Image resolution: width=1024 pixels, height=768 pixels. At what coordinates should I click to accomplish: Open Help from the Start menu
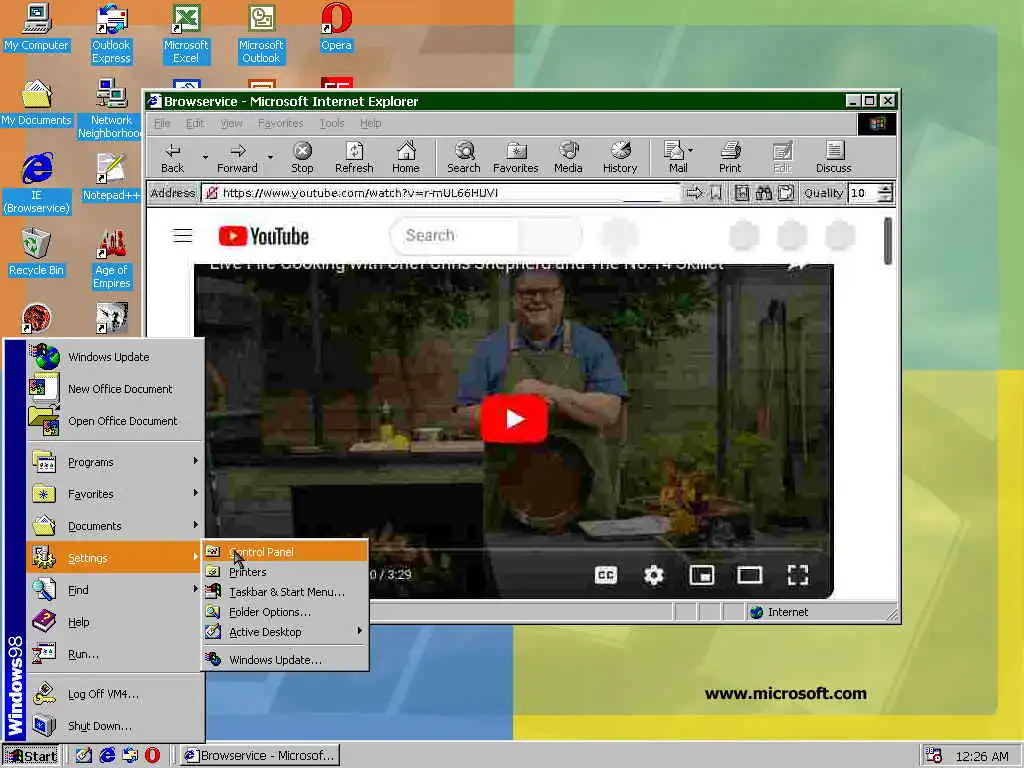[x=115, y=622]
